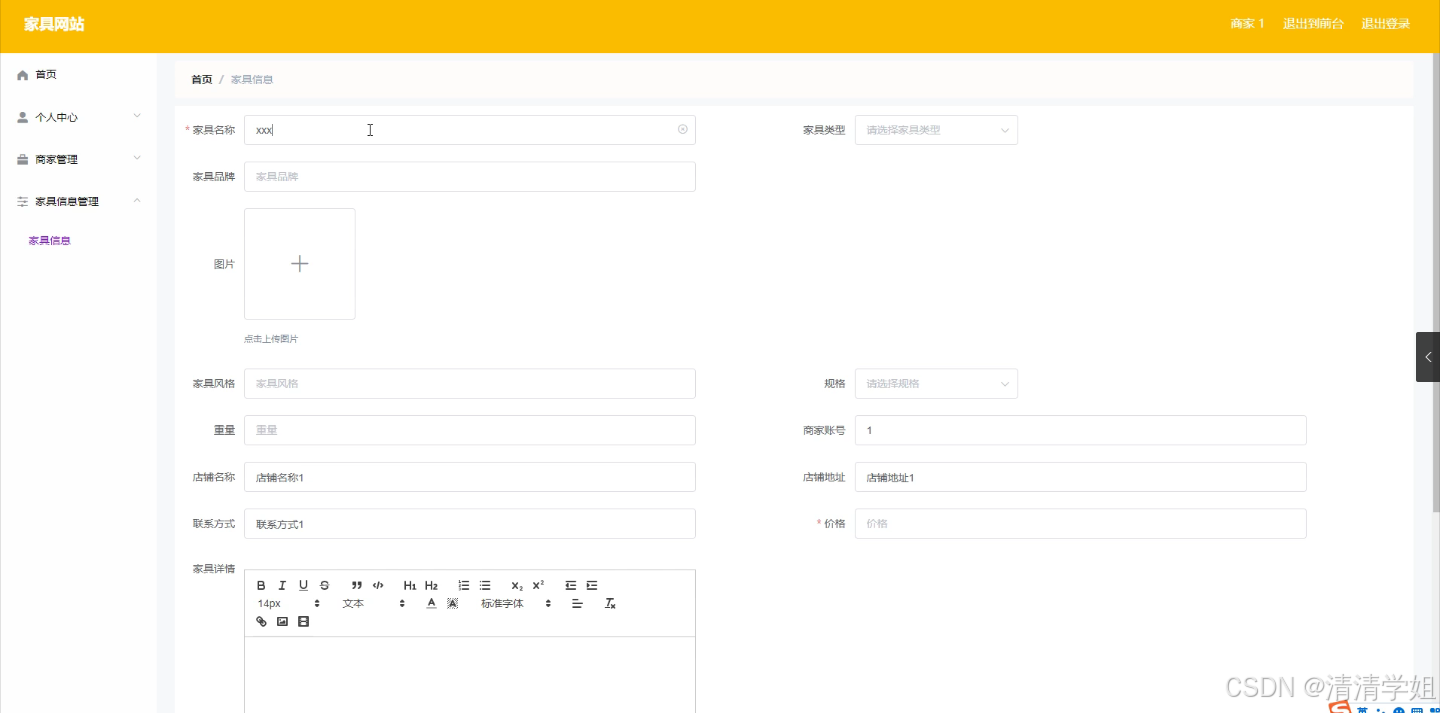Insert an ordered list in the editor
This screenshot has height=713, width=1440.
464,586
